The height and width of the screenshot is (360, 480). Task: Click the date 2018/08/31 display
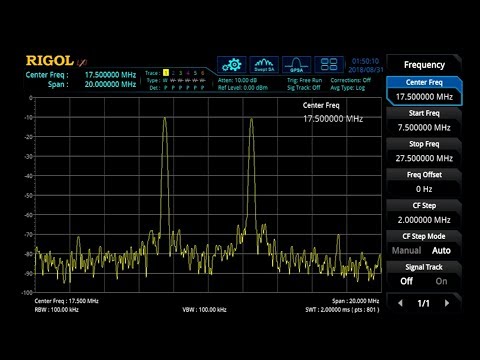(x=366, y=70)
